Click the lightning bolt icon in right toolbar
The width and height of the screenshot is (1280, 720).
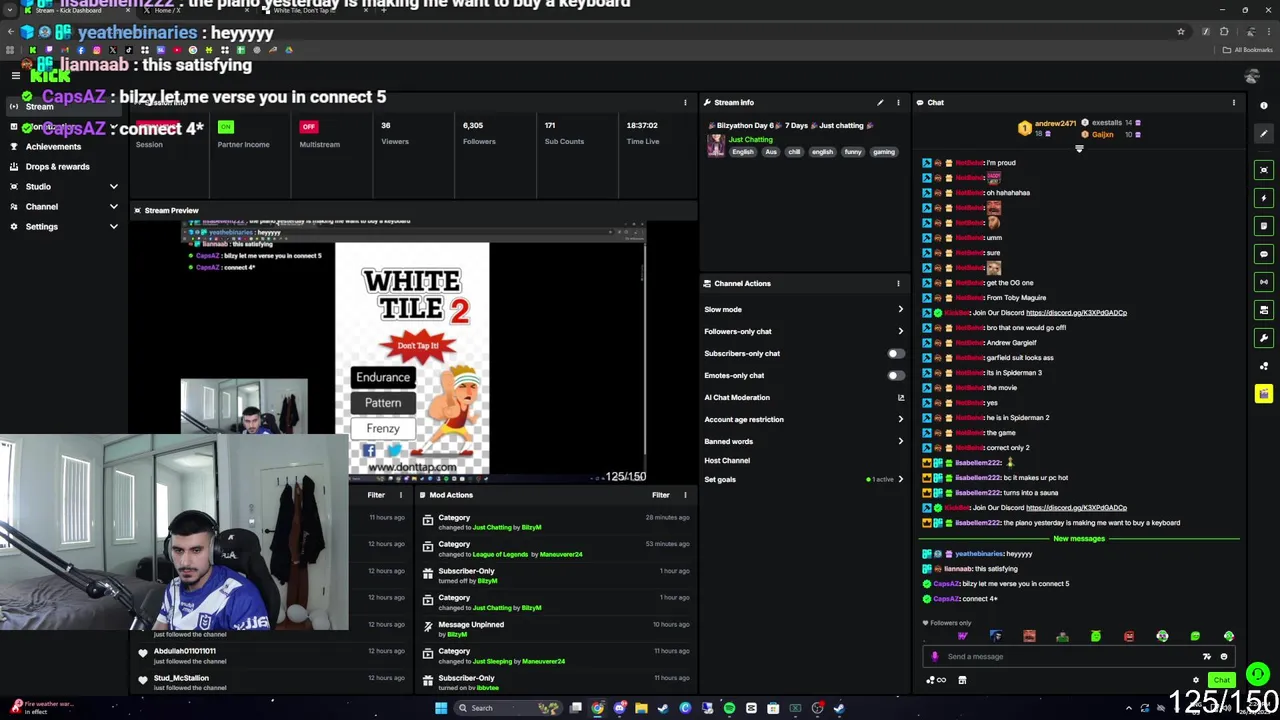click(1264, 198)
